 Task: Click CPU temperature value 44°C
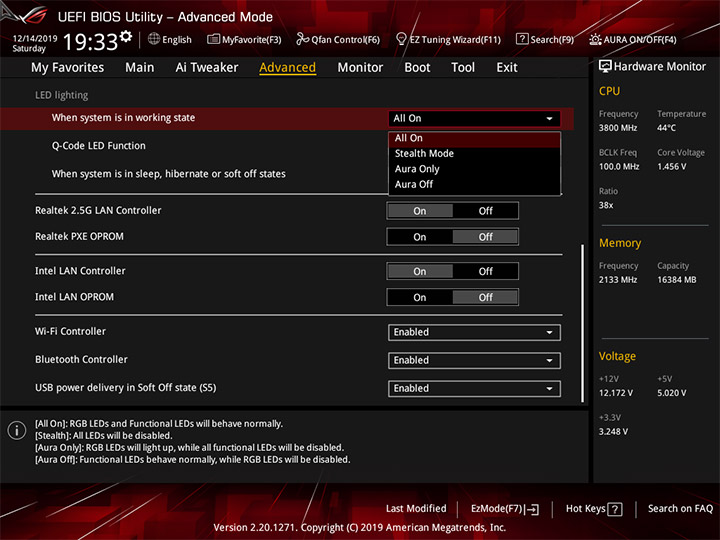point(666,128)
